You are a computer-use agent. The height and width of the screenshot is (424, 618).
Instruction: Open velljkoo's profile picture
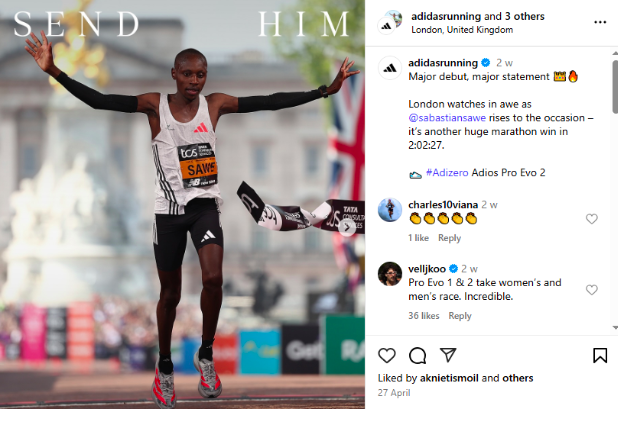390,273
